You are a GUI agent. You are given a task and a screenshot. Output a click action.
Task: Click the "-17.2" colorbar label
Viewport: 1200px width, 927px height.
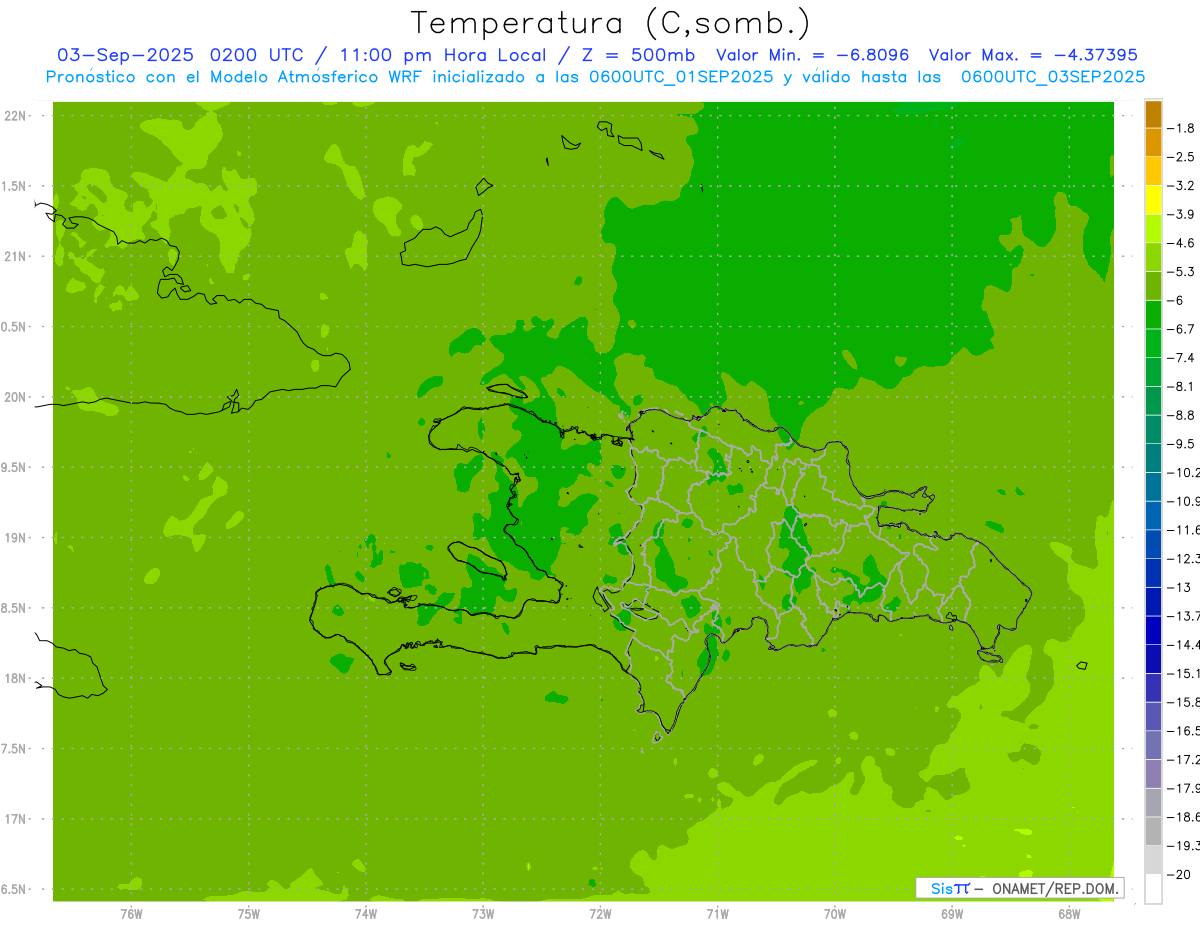coord(1184,760)
